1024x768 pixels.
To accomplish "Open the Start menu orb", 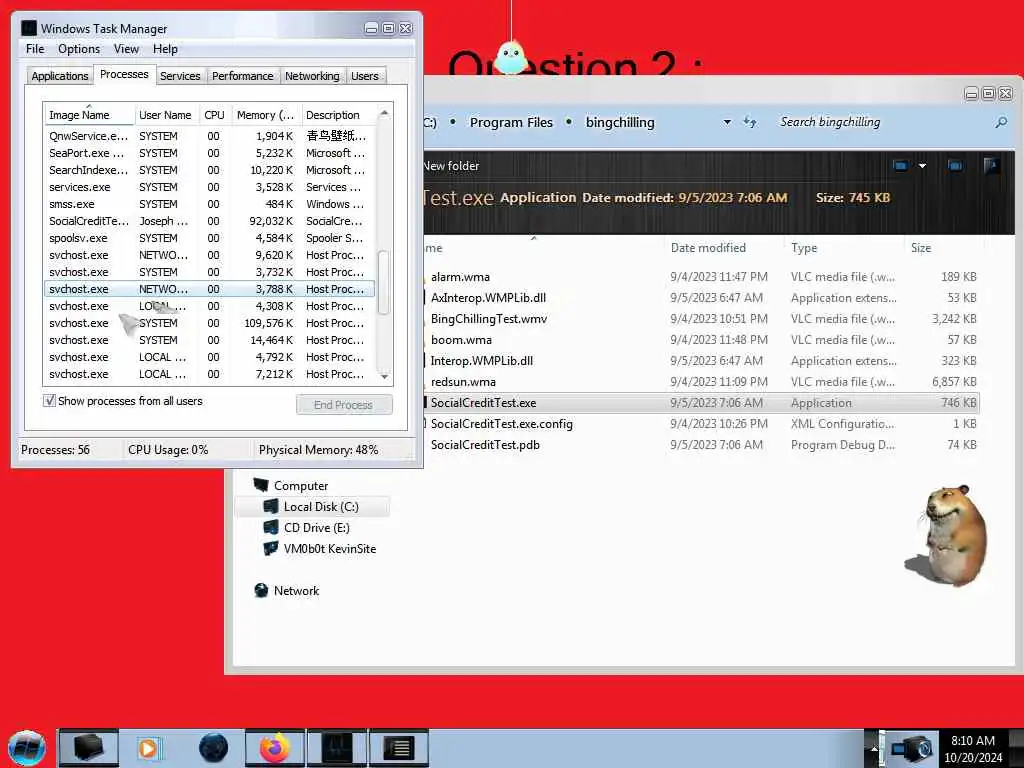I will (x=27, y=748).
